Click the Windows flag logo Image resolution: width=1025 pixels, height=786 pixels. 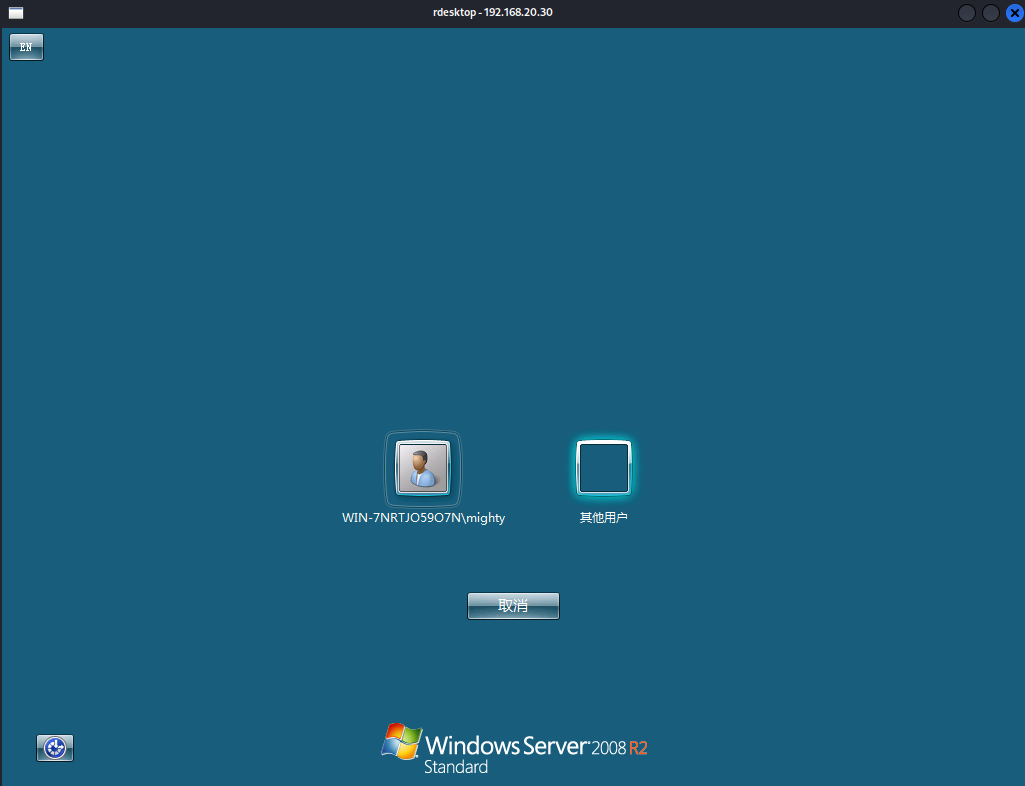click(x=401, y=742)
